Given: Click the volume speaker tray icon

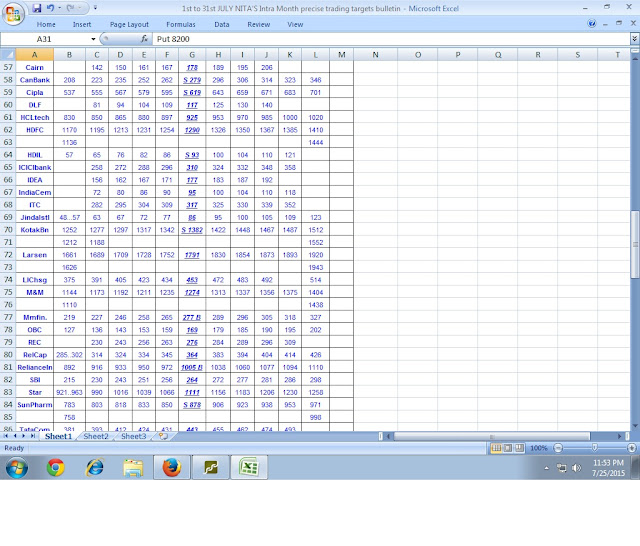Looking at the screenshot, I should (x=576, y=468).
